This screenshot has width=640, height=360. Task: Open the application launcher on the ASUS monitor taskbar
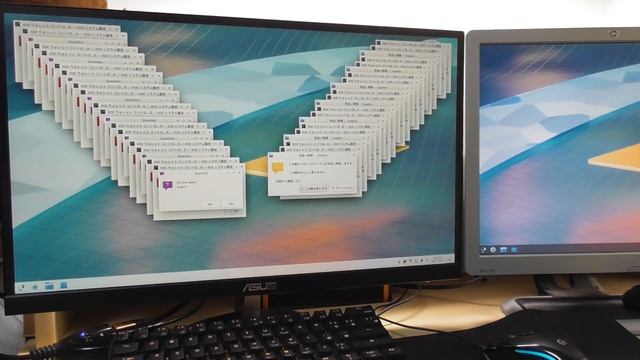[x=21, y=287]
